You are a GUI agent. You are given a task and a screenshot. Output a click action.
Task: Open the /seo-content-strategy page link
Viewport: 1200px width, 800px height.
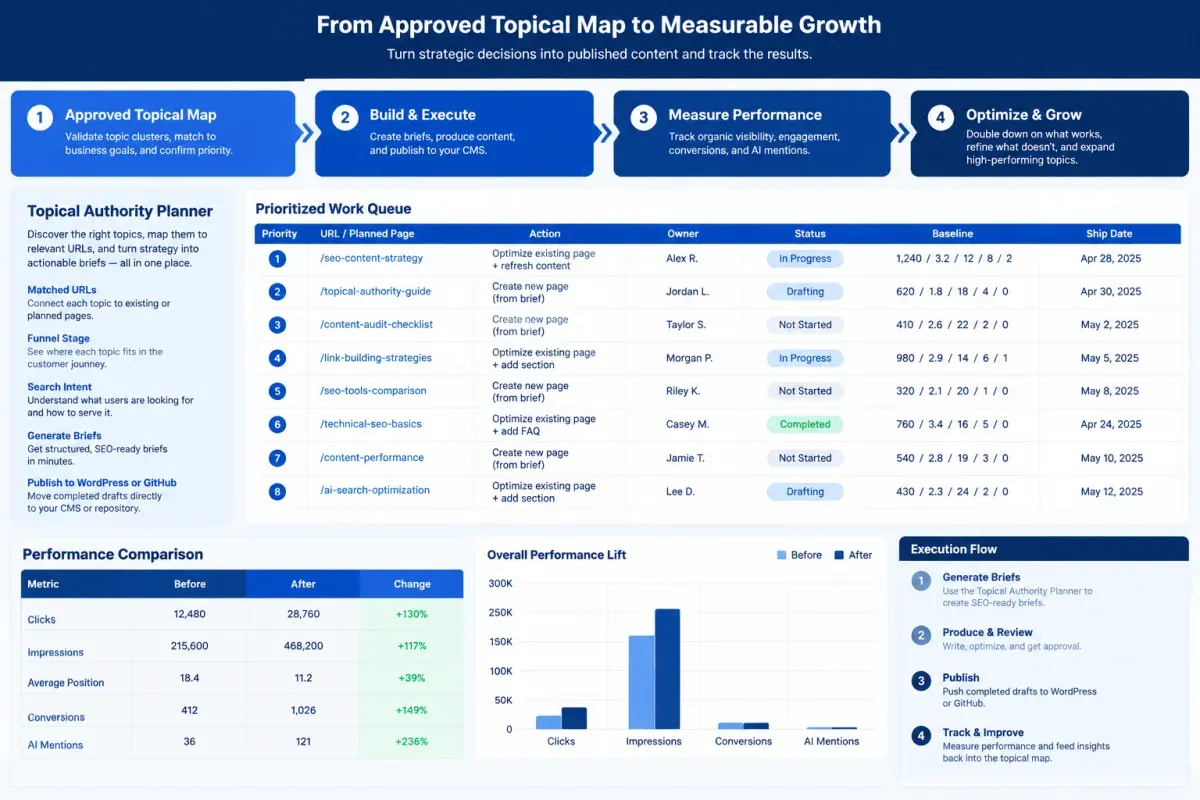pyautogui.click(x=371, y=258)
